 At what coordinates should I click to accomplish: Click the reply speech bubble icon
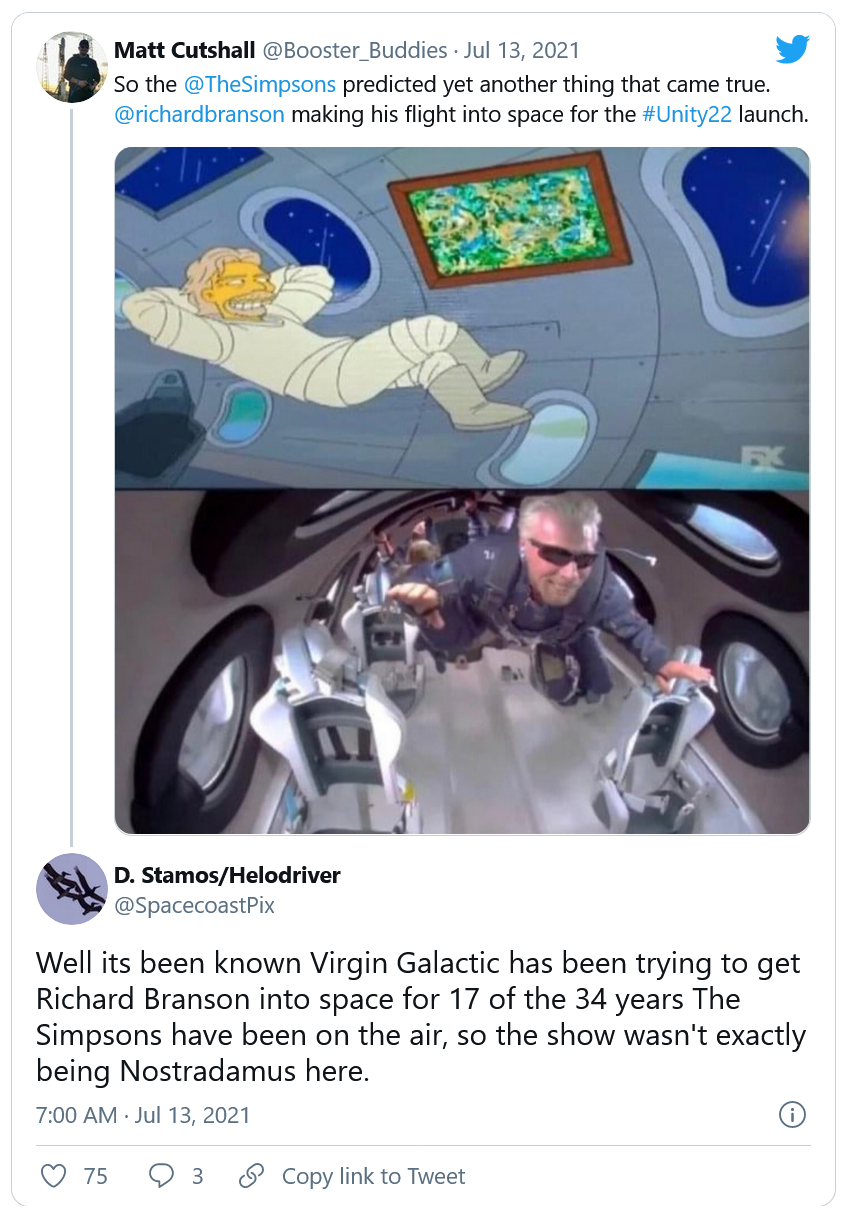(162, 1176)
